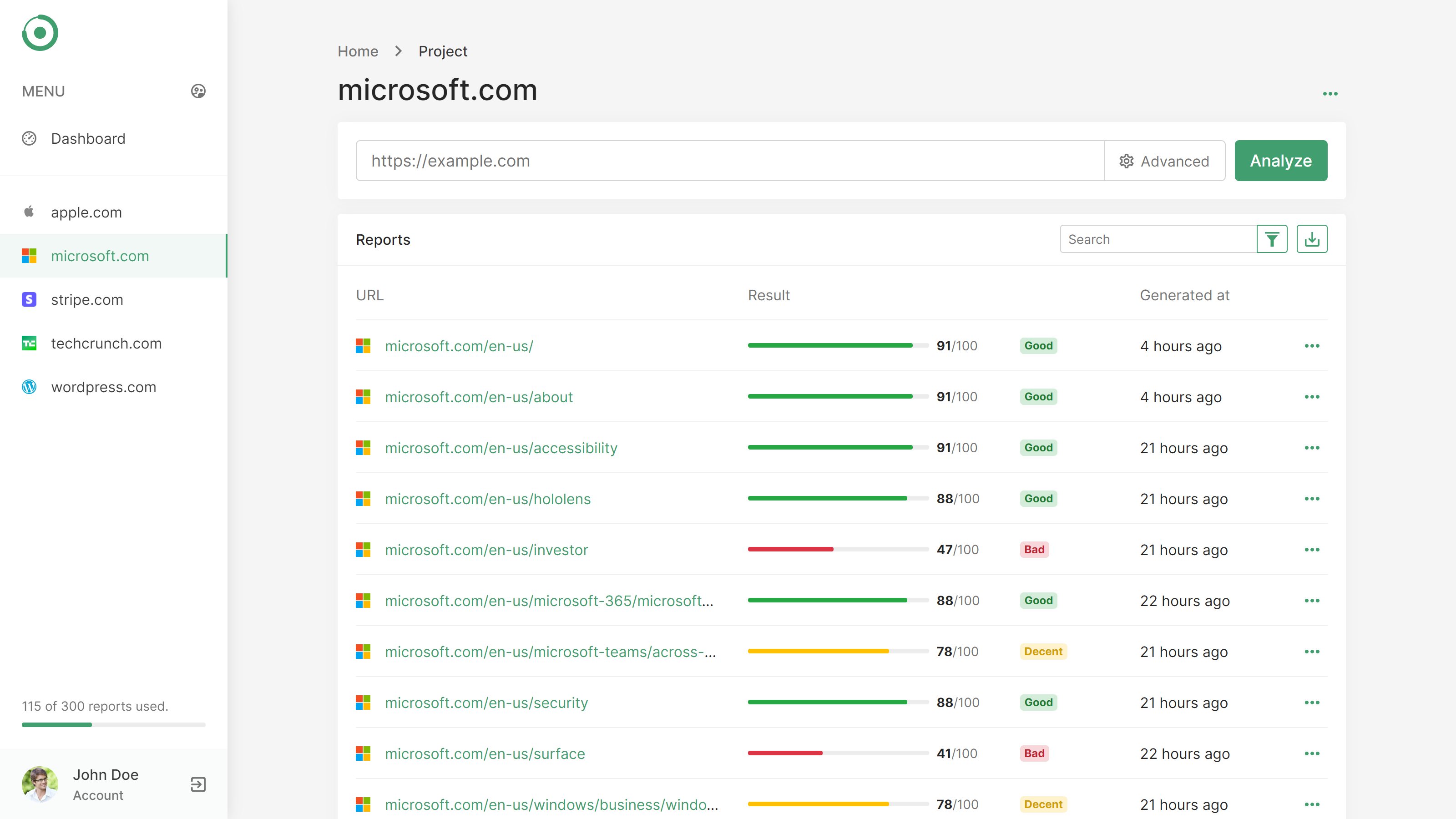Click the green app logo icon

tap(40, 33)
